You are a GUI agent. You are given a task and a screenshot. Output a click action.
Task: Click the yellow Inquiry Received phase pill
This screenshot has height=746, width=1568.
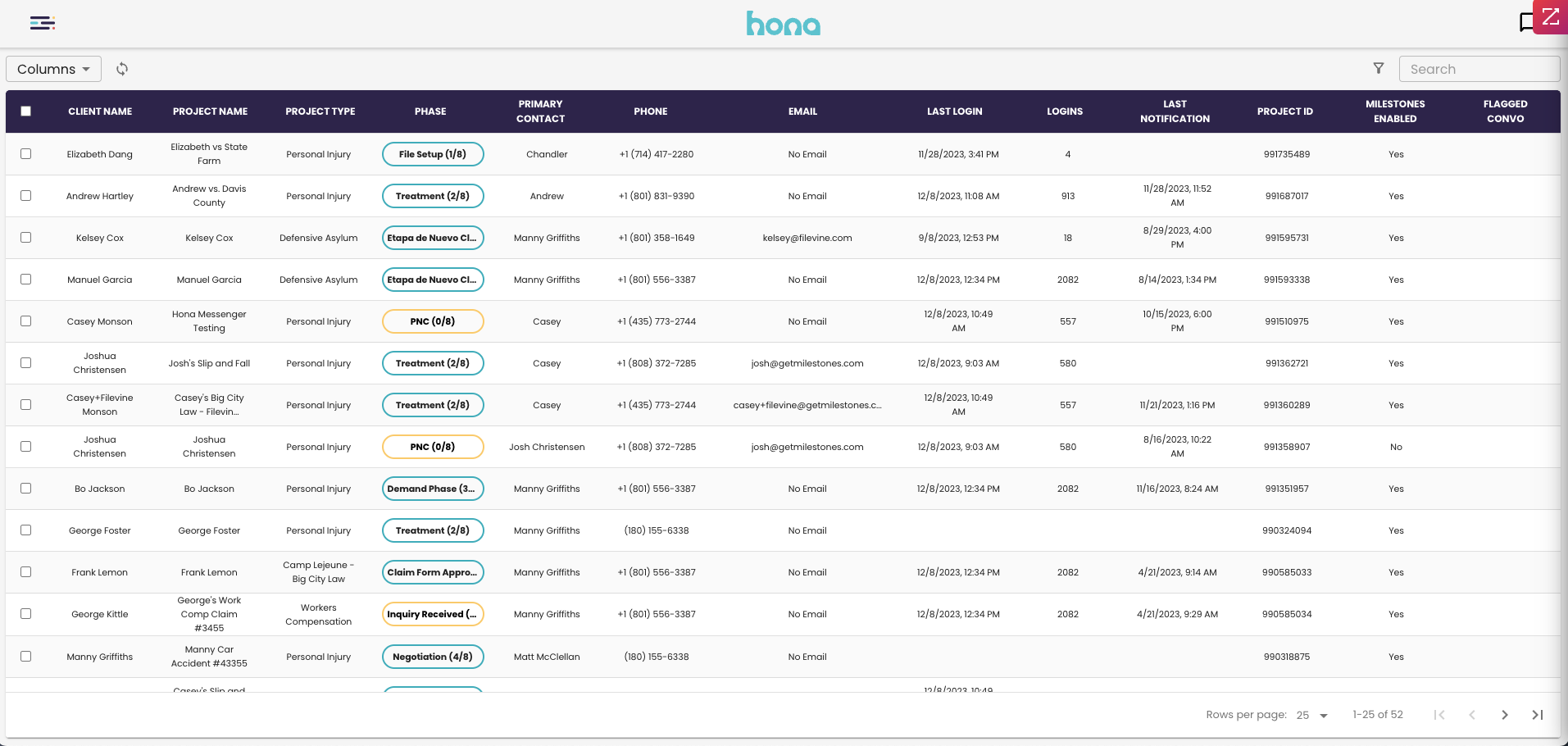[433, 614]
